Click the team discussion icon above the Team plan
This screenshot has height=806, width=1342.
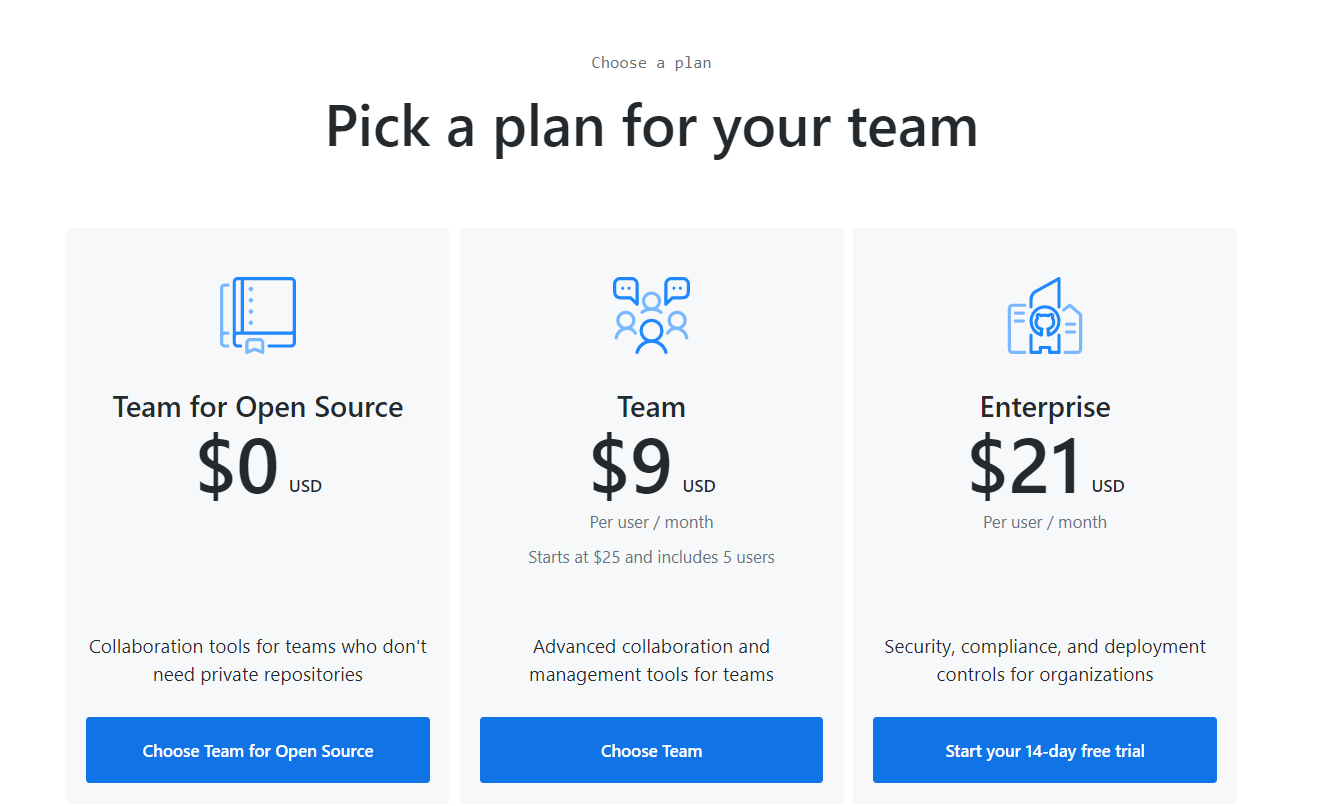coord(651,315)
